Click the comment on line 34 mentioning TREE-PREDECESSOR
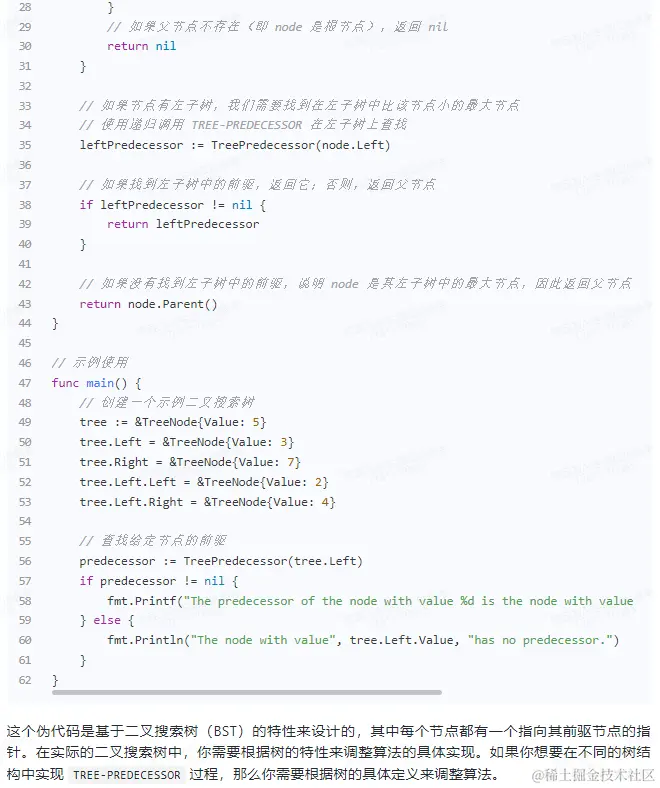 (x=243, y=125)
